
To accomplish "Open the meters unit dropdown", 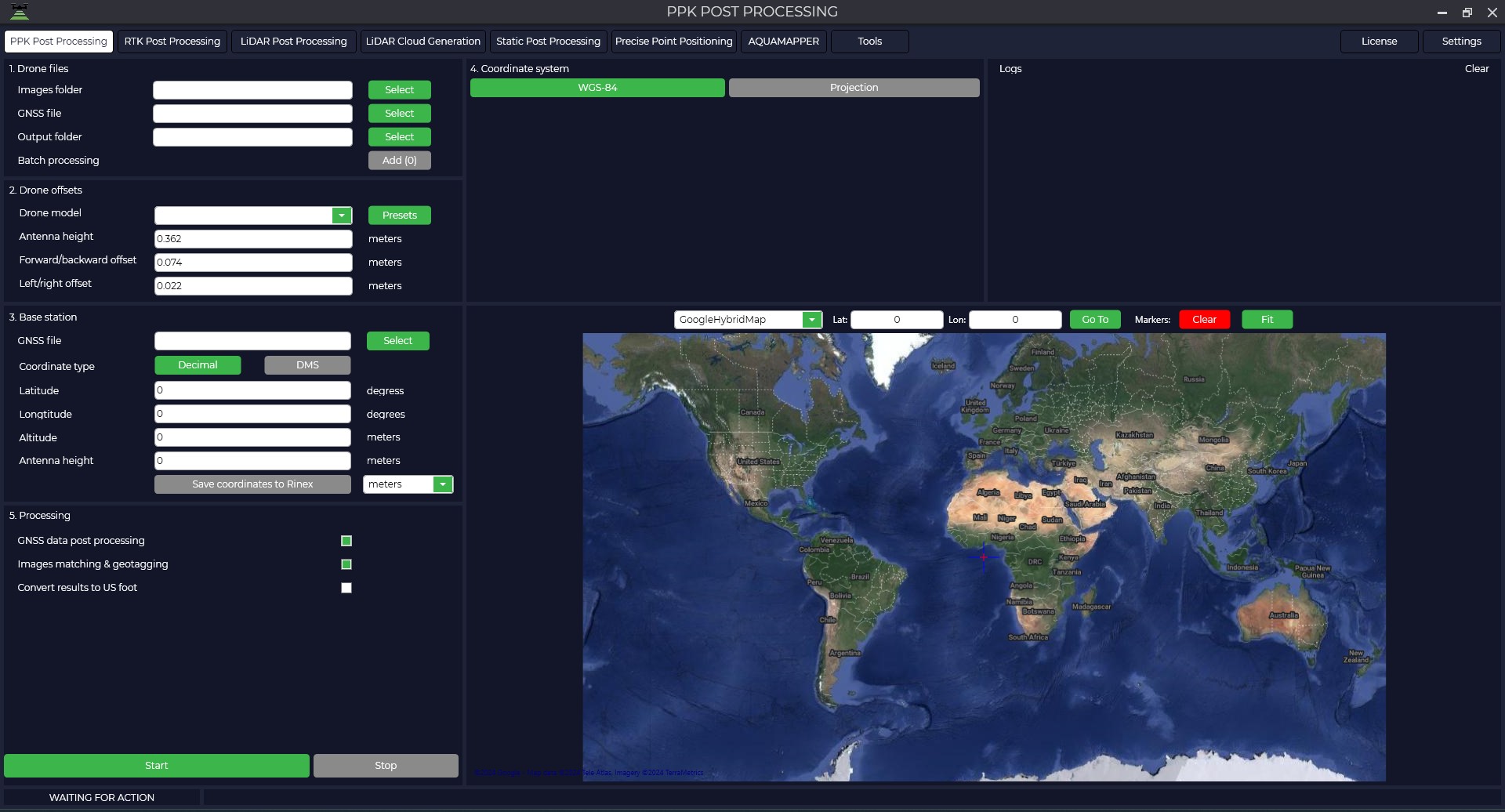I will [x=443, y=484].
